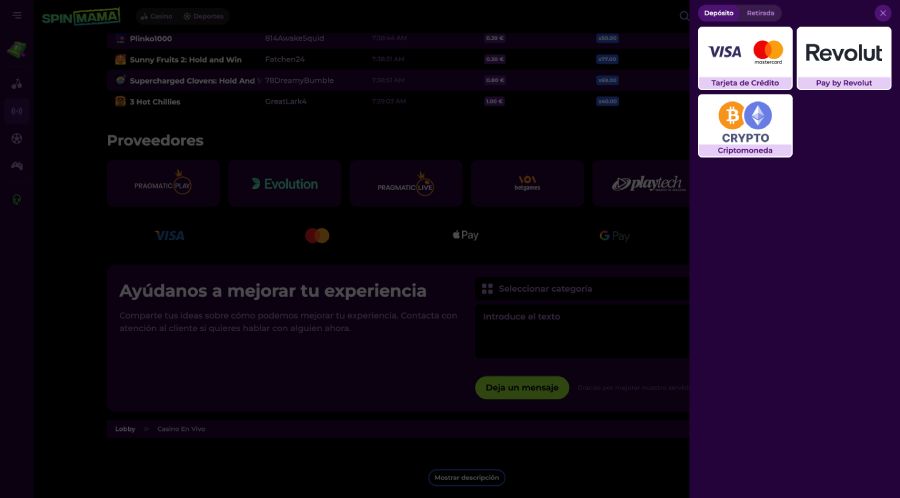Open Sunny Fruits 2: Hold and Win
Image resolution: width=900 pixels, height=498 pixels.
click(x=398, y=60)
